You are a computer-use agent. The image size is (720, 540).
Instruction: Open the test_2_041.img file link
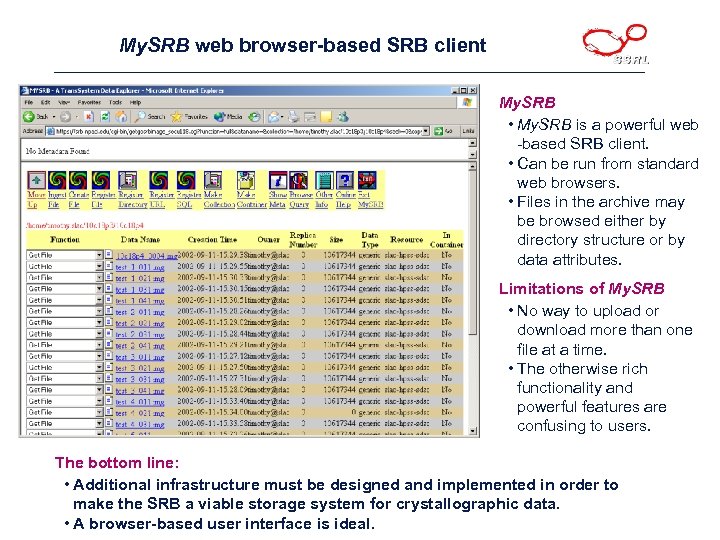(x=140, y=345)
